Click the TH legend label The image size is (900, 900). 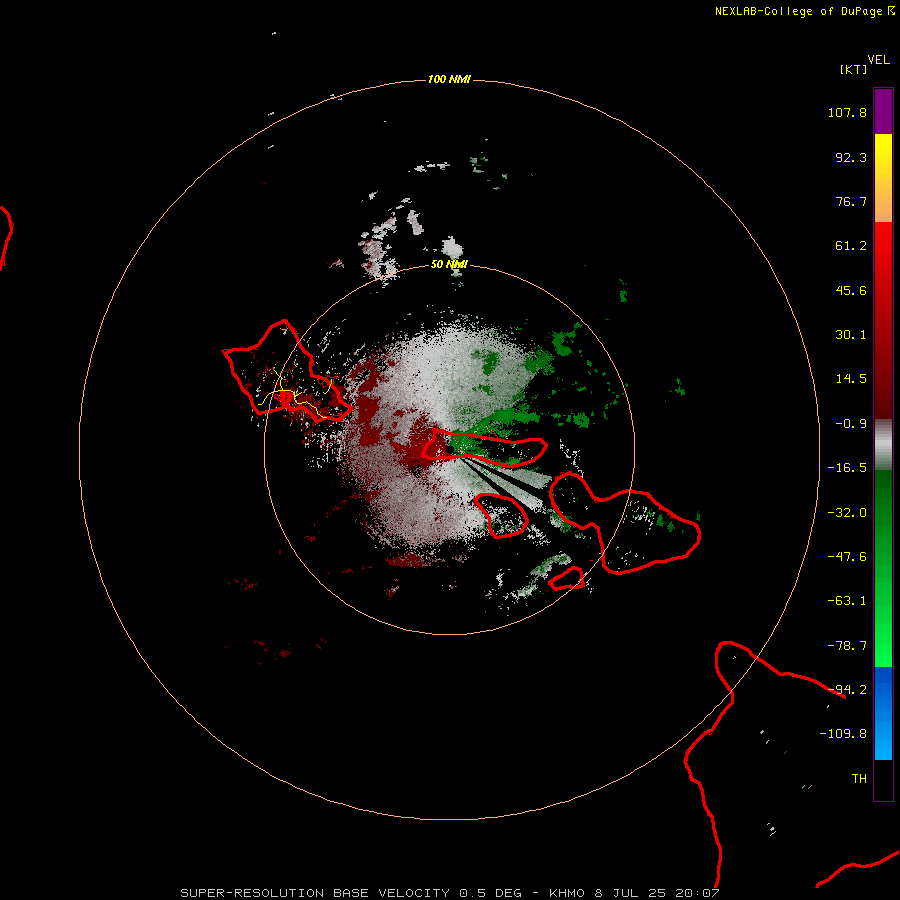pos(859,779)
